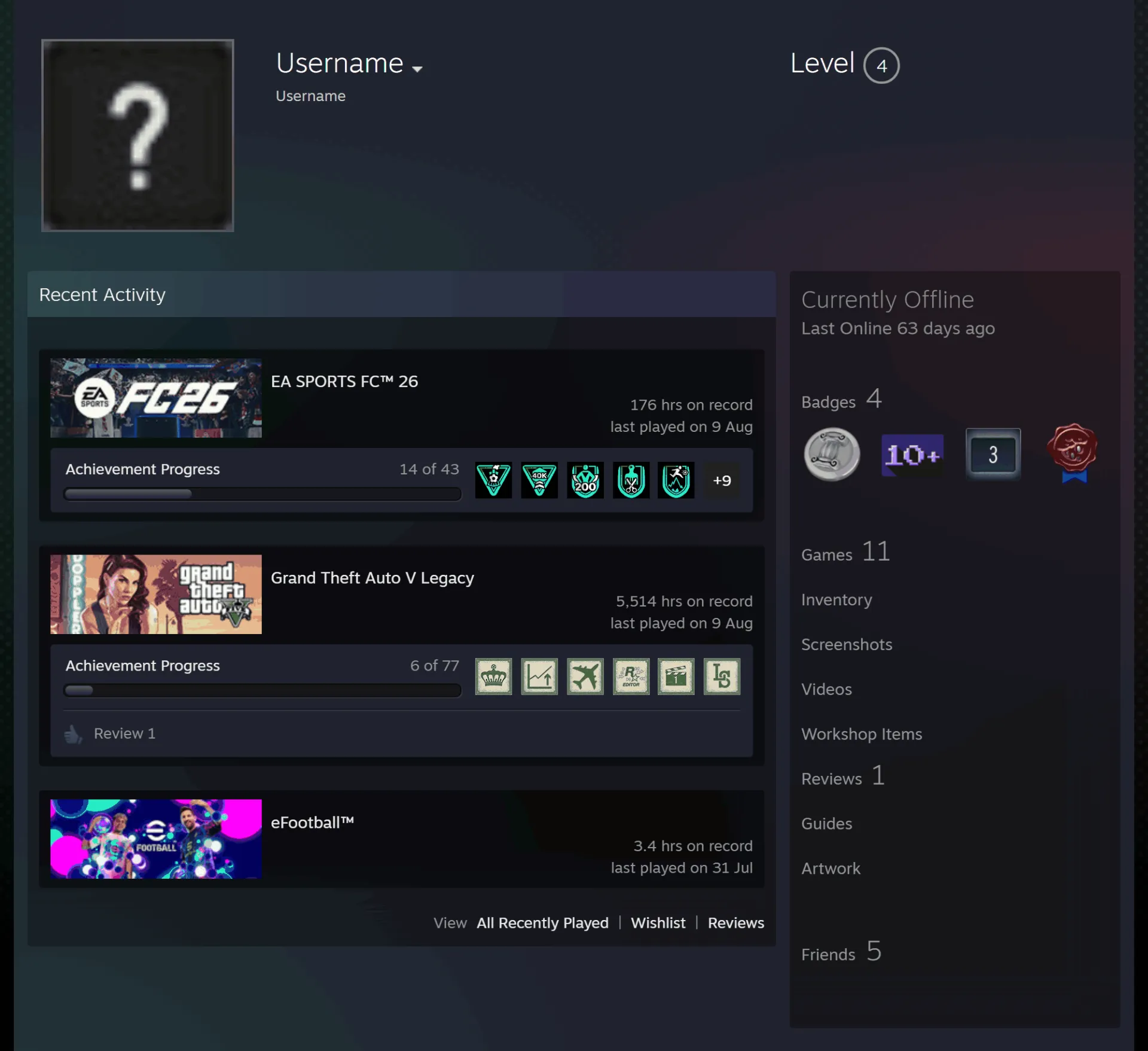Click the crown achievement icon in GTA V

[493, 677]
